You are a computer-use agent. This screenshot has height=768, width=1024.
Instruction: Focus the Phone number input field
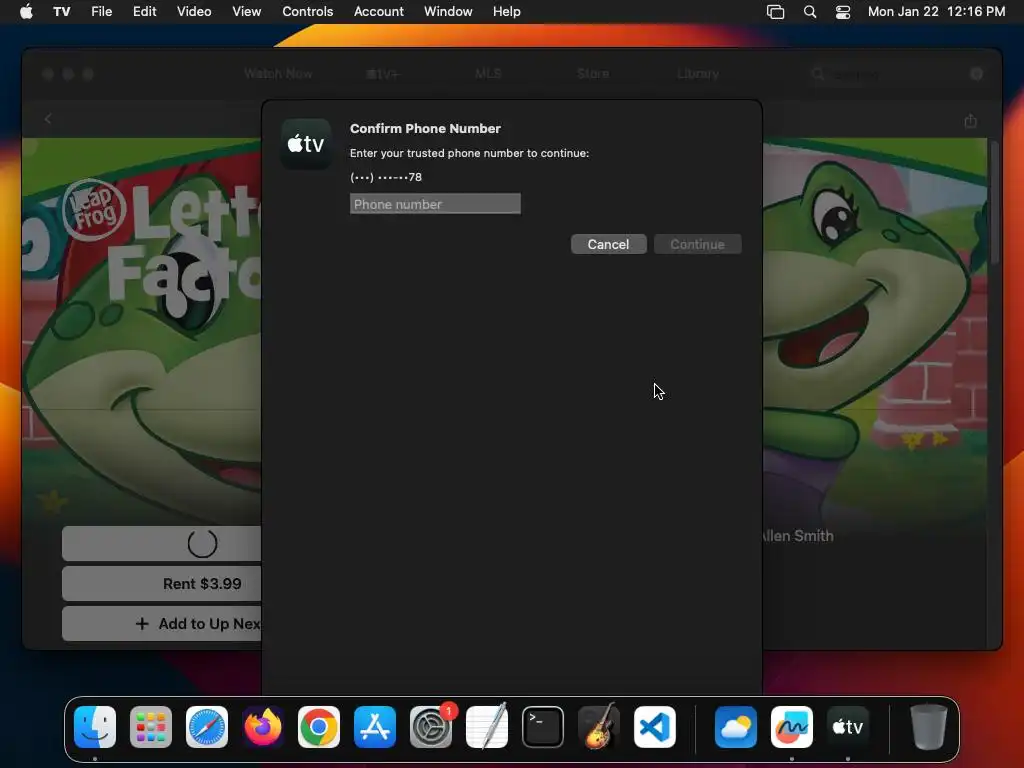pos(435,204)
